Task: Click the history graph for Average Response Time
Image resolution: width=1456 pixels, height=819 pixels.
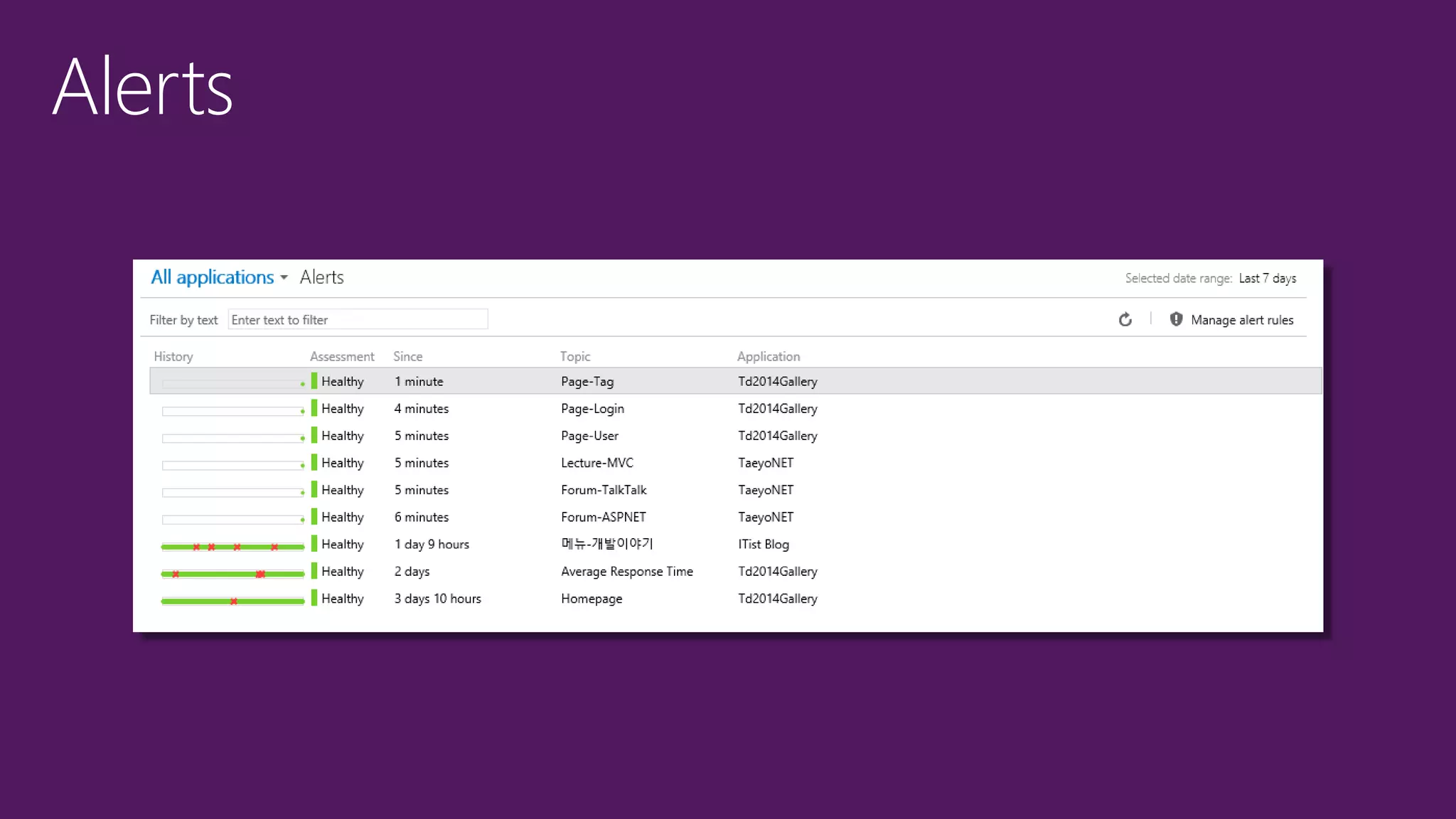Action: pos(232,574)
